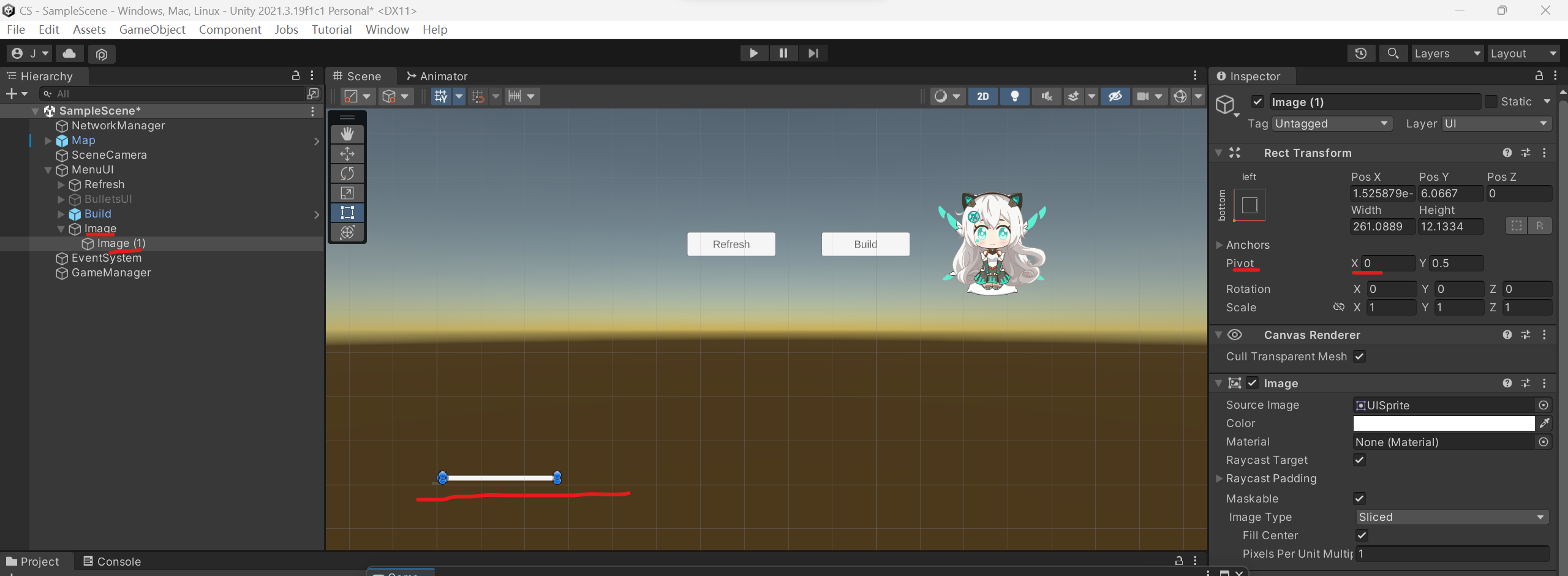Click the Inspector lock icon

pyautogui.click(x=1539, y=75)
